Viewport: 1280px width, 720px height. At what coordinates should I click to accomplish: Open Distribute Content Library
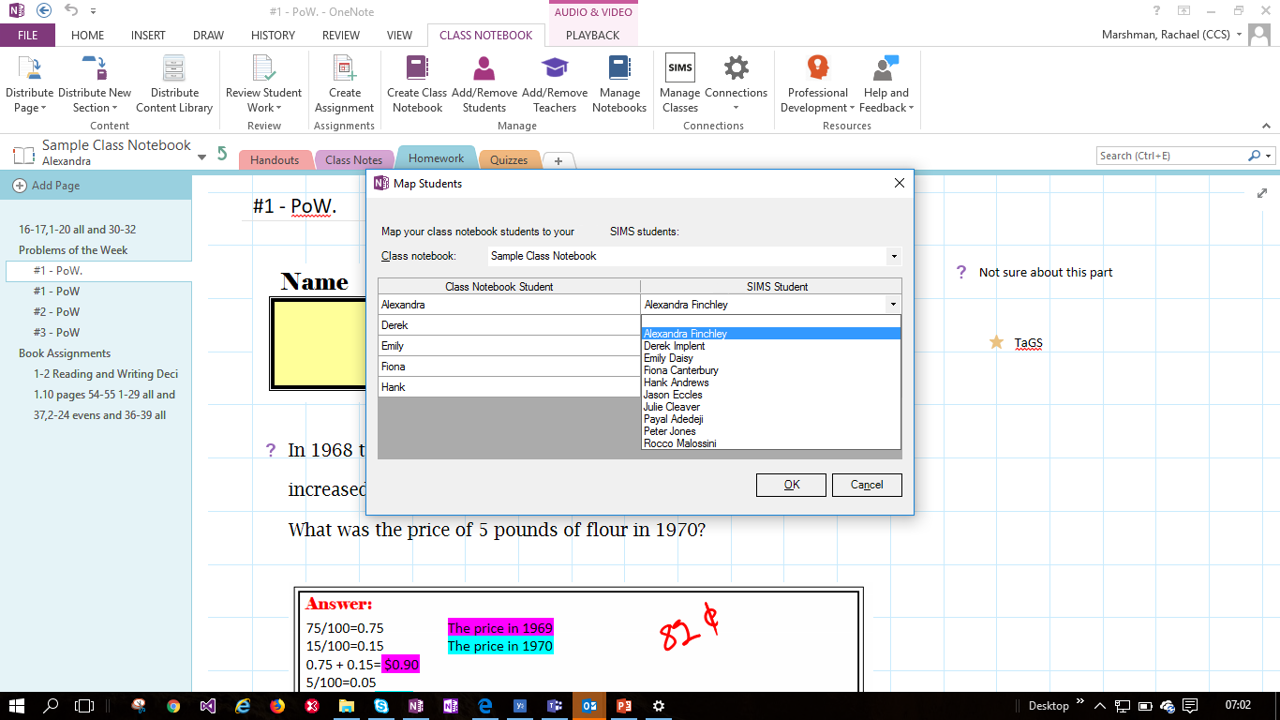[174, 84]
